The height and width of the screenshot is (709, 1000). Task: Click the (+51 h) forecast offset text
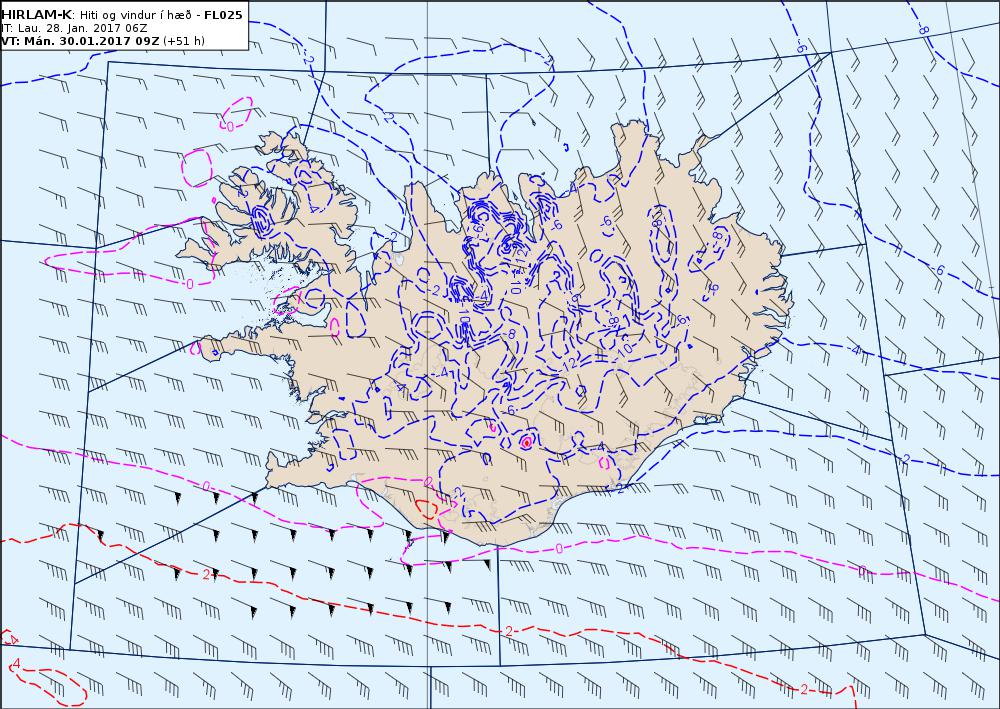point(184,41)
